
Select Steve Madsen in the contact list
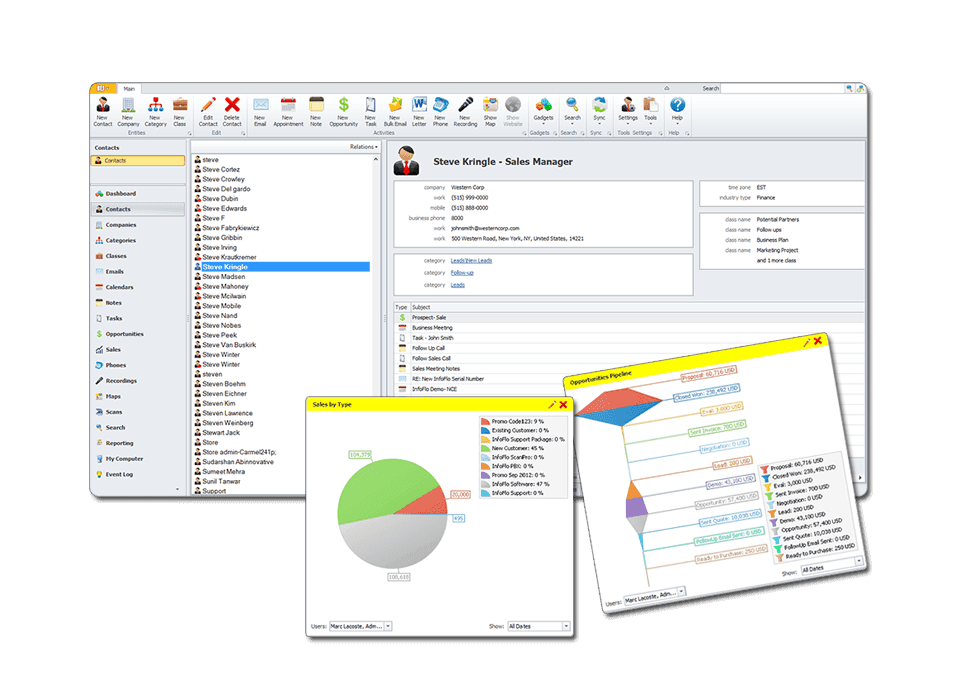point(224,277)
